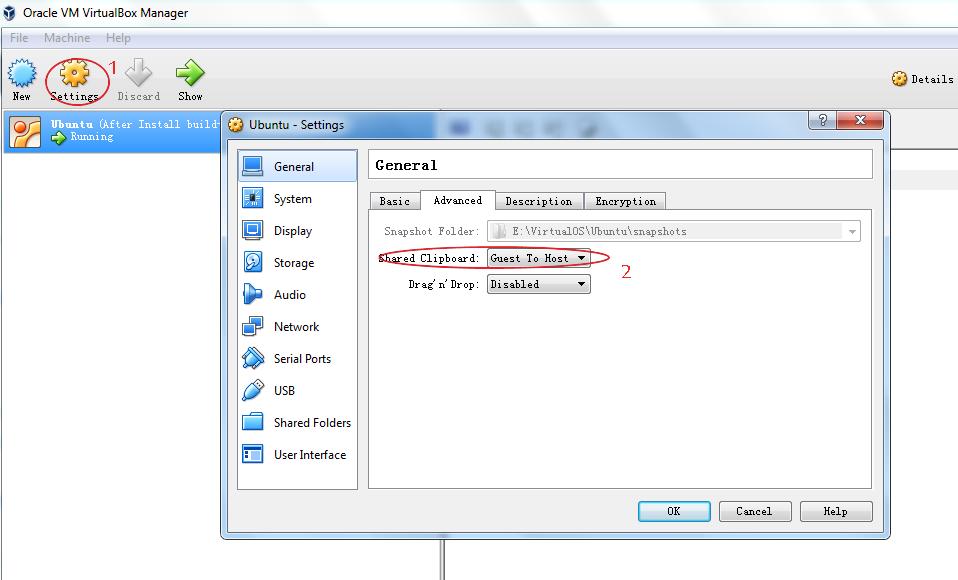Screen dimensions: 958x580
Task: Open the Display settings category
Action: (x=297, y=230)
